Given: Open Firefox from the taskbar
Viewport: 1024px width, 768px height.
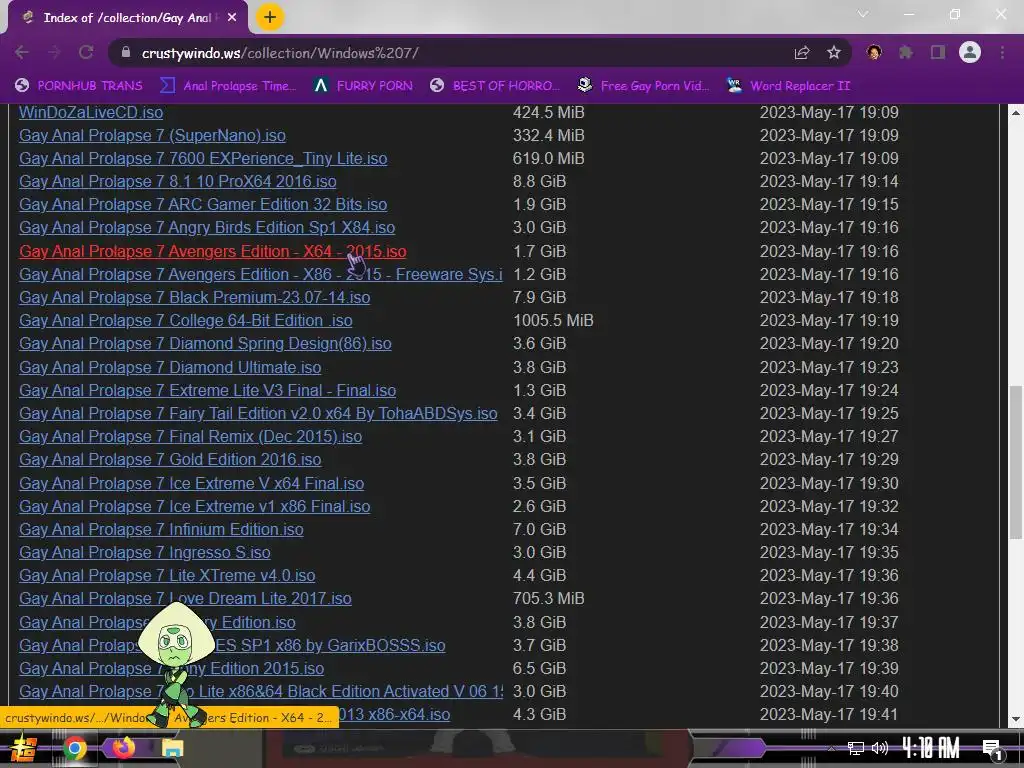Looking at the screenshot, I should [x=123, y=748].
